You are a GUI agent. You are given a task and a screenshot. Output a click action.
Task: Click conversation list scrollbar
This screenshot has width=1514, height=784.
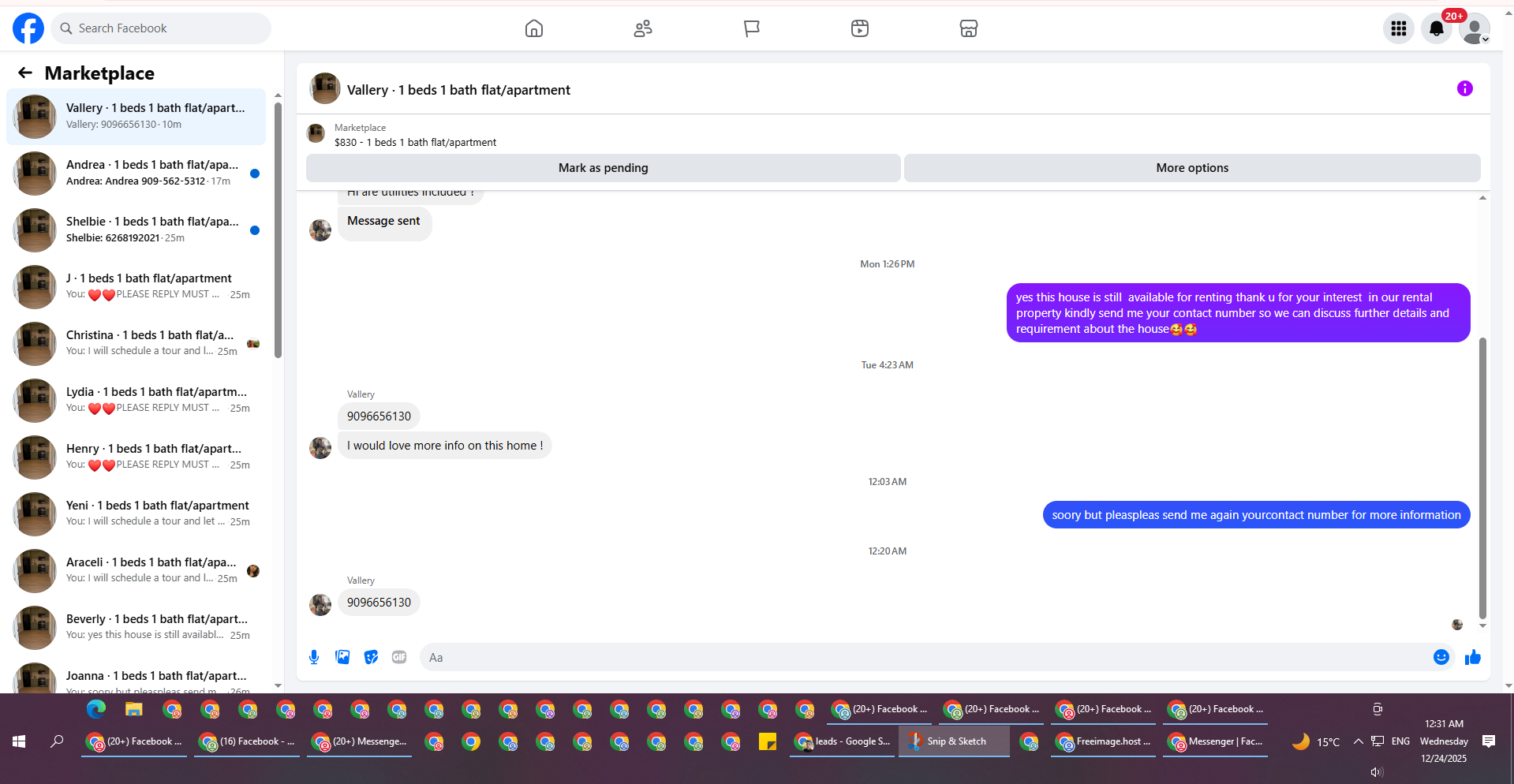point(278,230)
